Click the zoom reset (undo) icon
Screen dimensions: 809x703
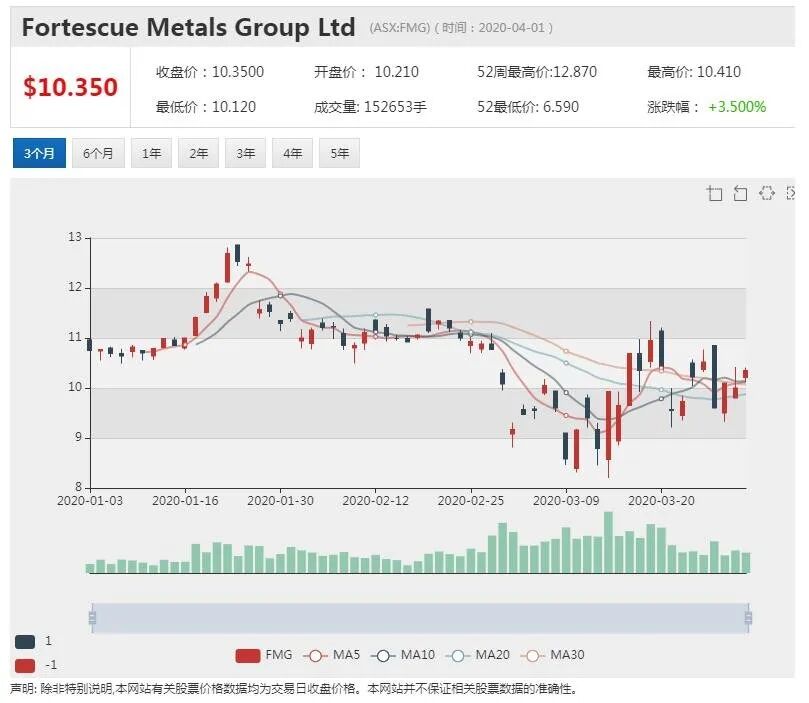(740, 193)
